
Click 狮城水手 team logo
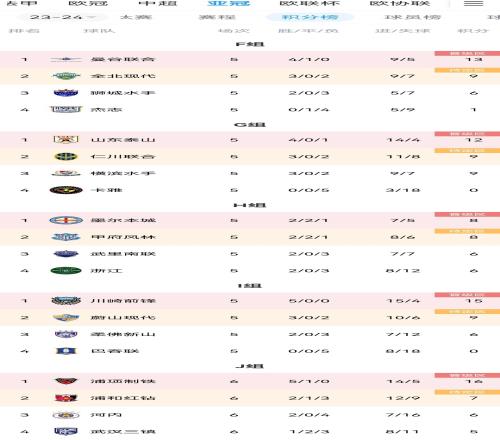click(66, 93)
